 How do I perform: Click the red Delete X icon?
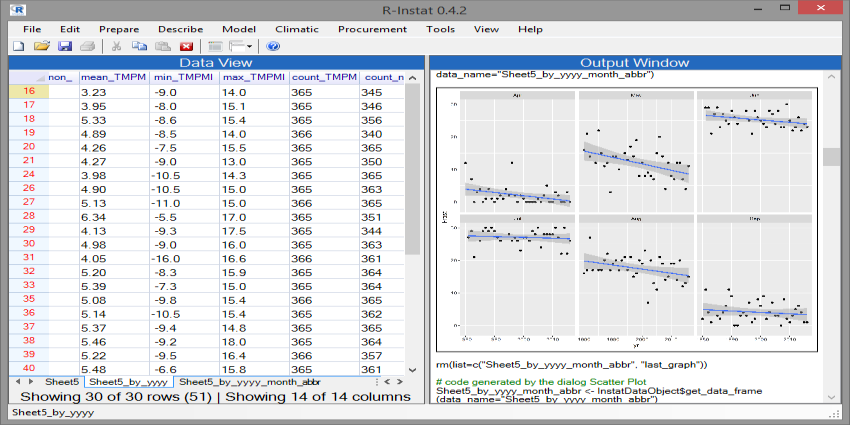click(186, 46)
